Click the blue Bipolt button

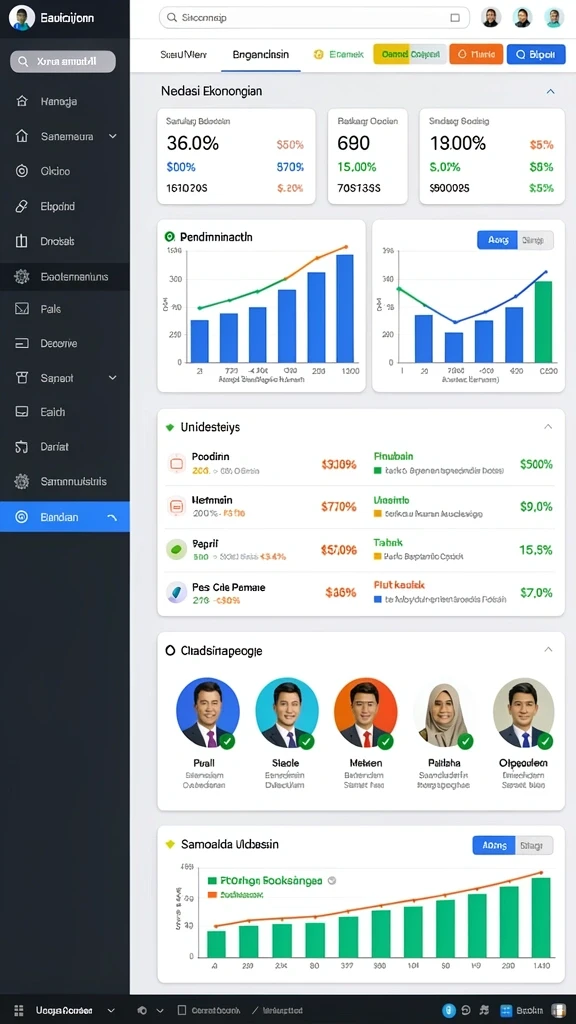coord(536,54)
